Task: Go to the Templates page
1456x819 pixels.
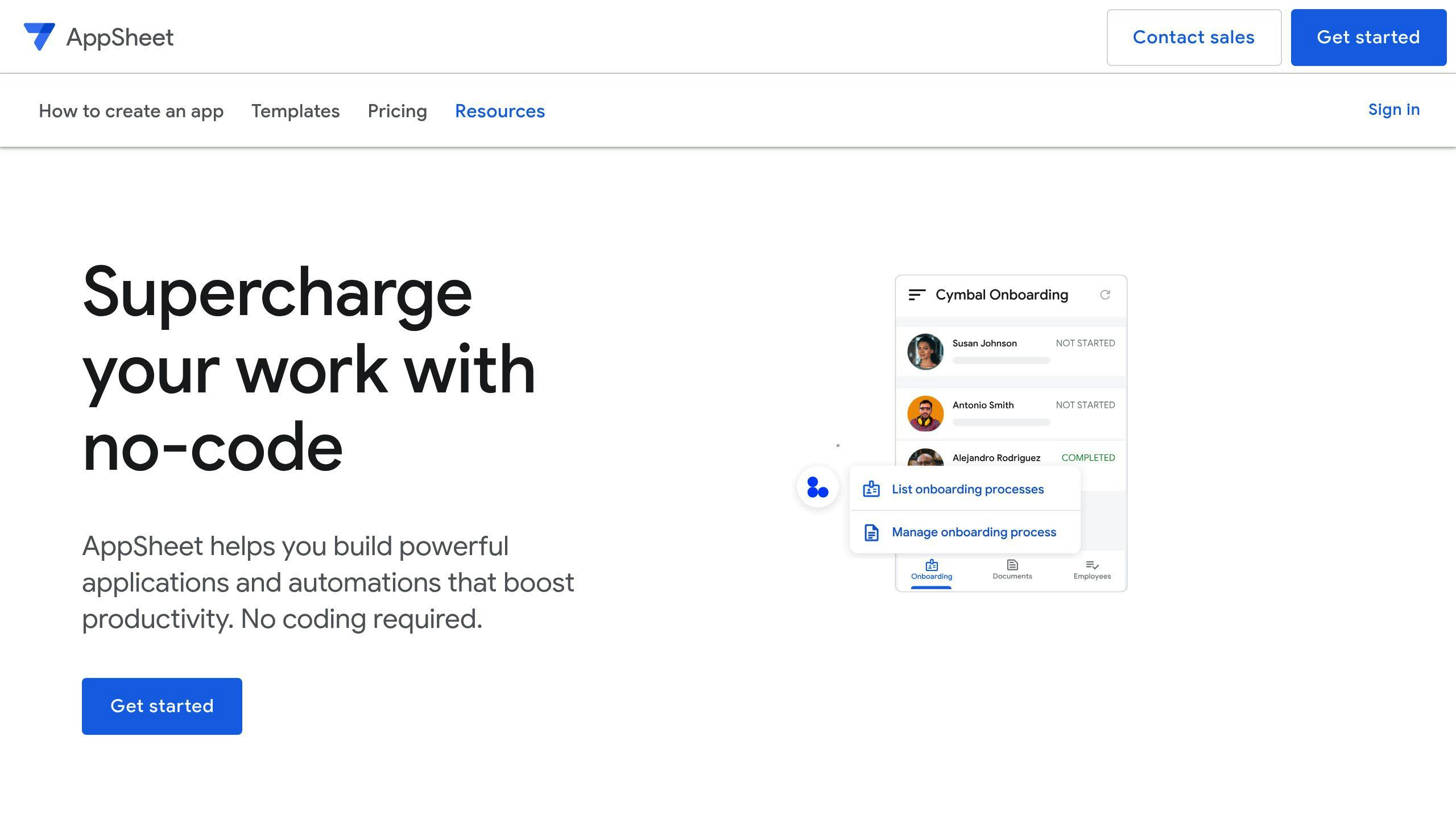Action: coord(295,111)
